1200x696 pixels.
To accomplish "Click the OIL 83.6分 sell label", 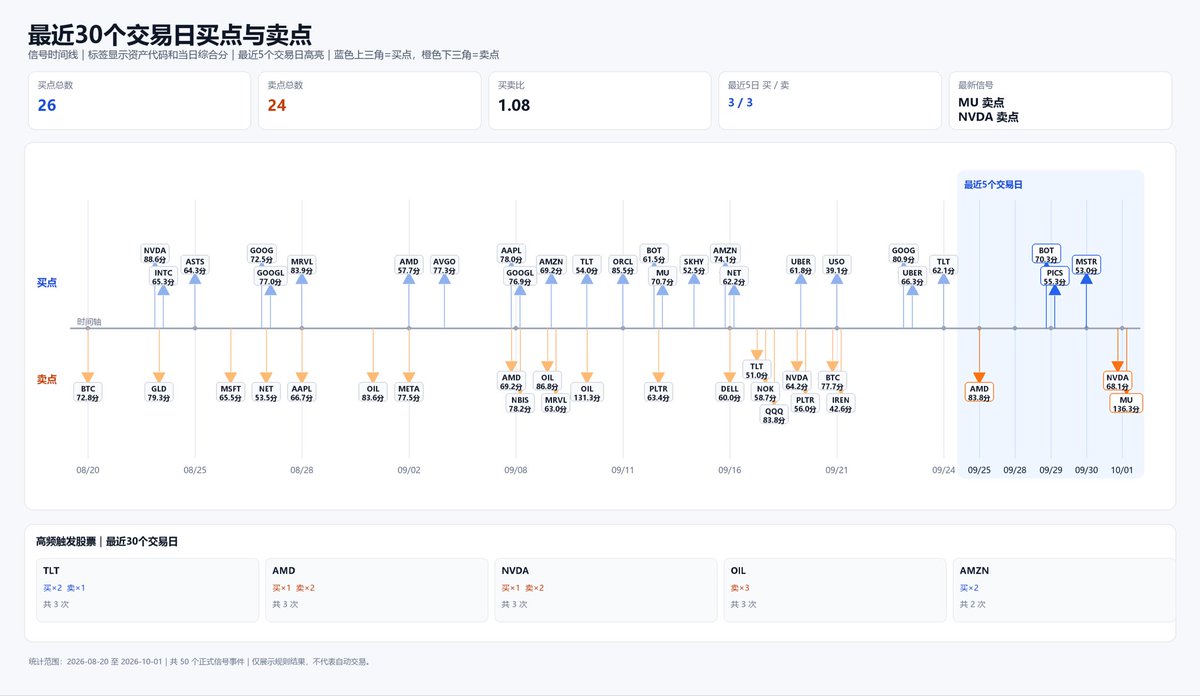I will click(x=373, y=392).
